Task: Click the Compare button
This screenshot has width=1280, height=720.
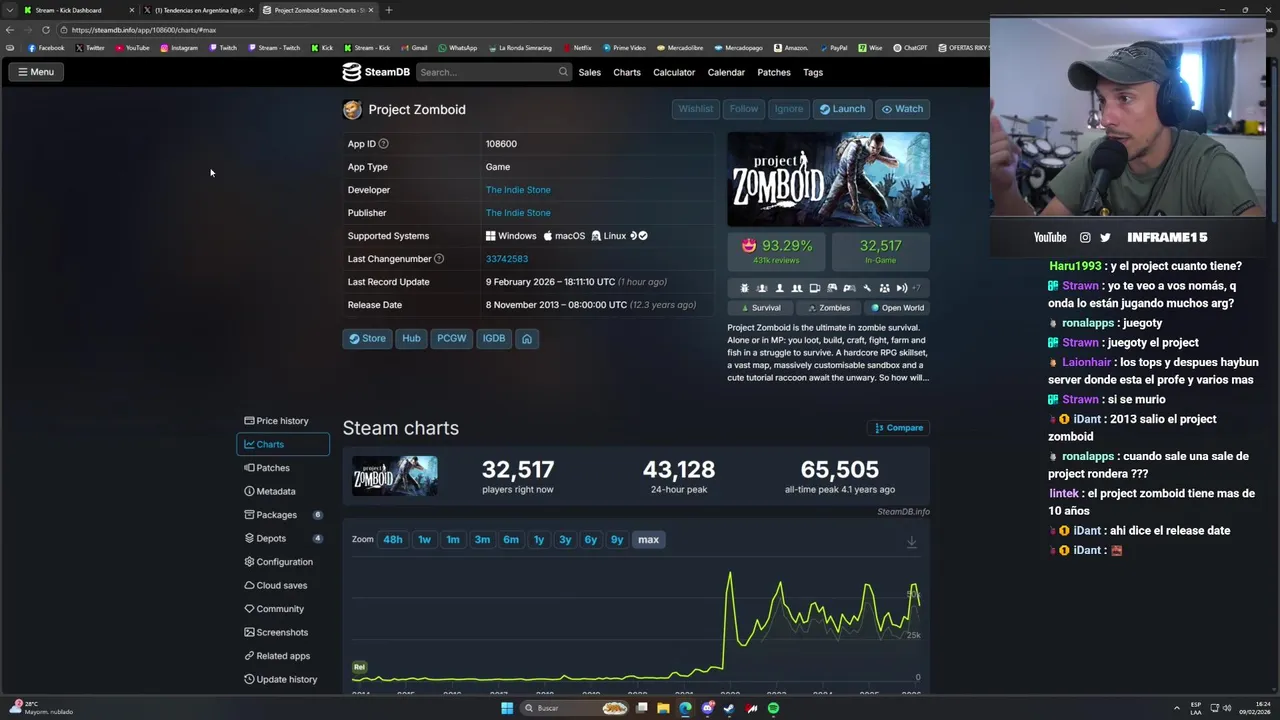Action: pyautogui.click(x=899, y=428)
